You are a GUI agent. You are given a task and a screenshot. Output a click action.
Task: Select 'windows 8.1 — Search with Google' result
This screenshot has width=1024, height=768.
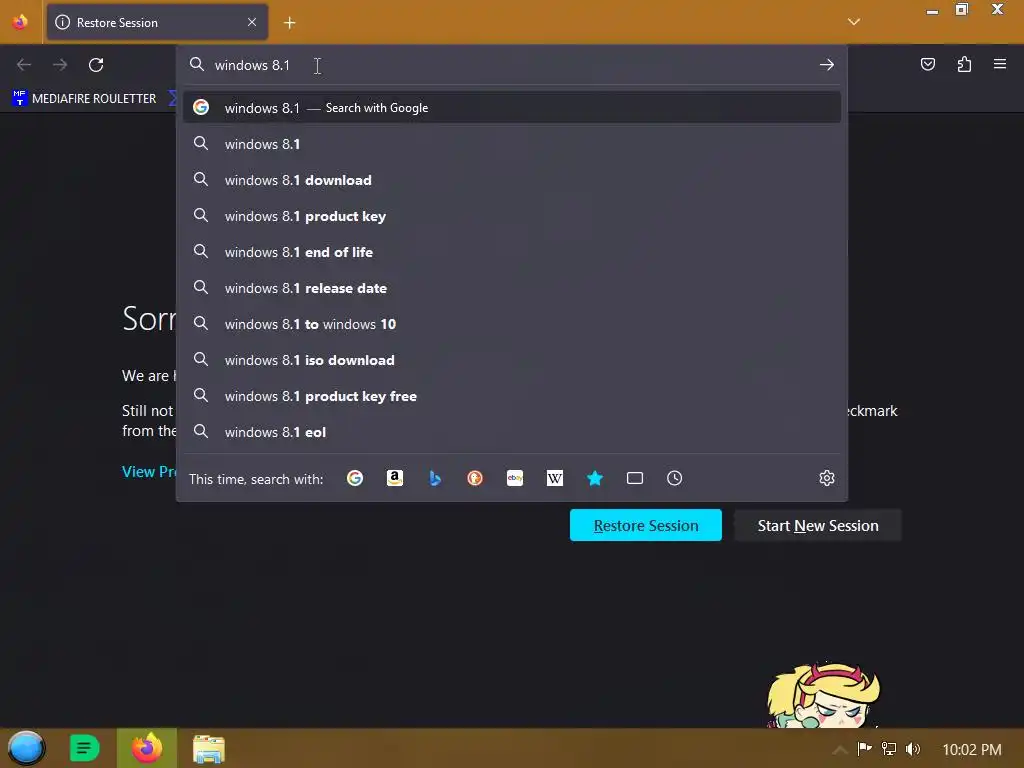512,108
